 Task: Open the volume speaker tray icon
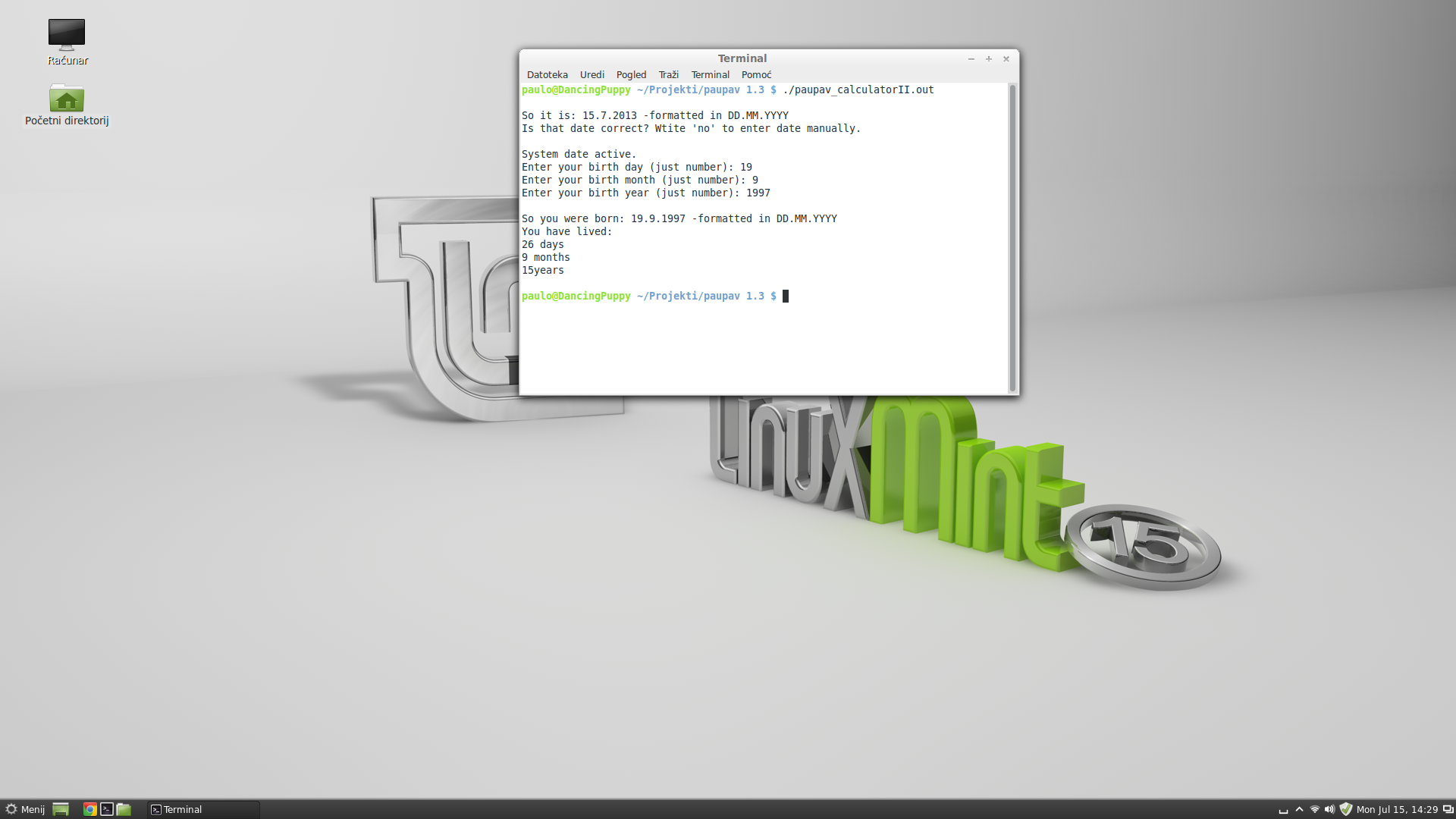coord(1329,810)
